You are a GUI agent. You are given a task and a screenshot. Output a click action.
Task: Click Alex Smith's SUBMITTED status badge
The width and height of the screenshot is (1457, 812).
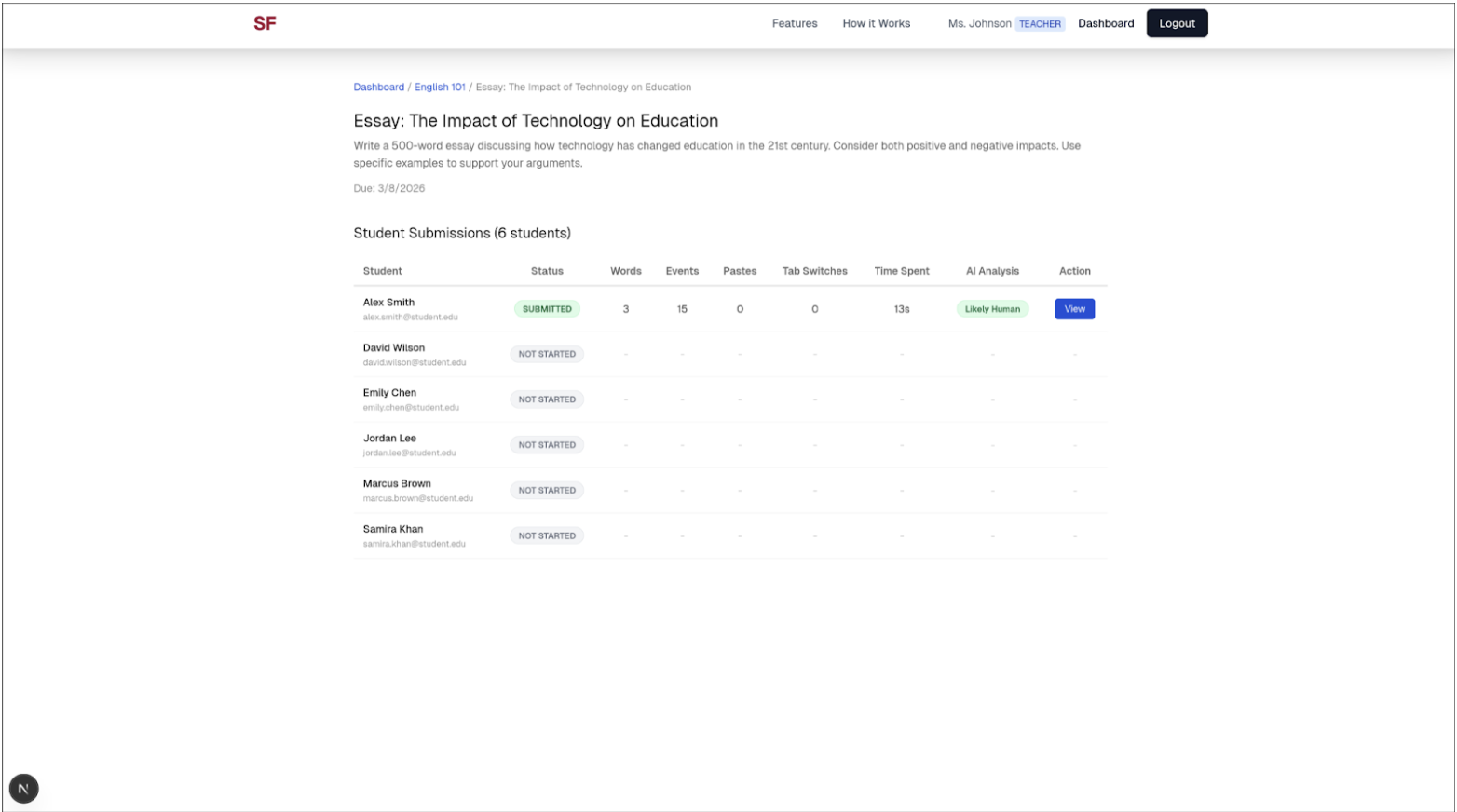tap(547, 309)
